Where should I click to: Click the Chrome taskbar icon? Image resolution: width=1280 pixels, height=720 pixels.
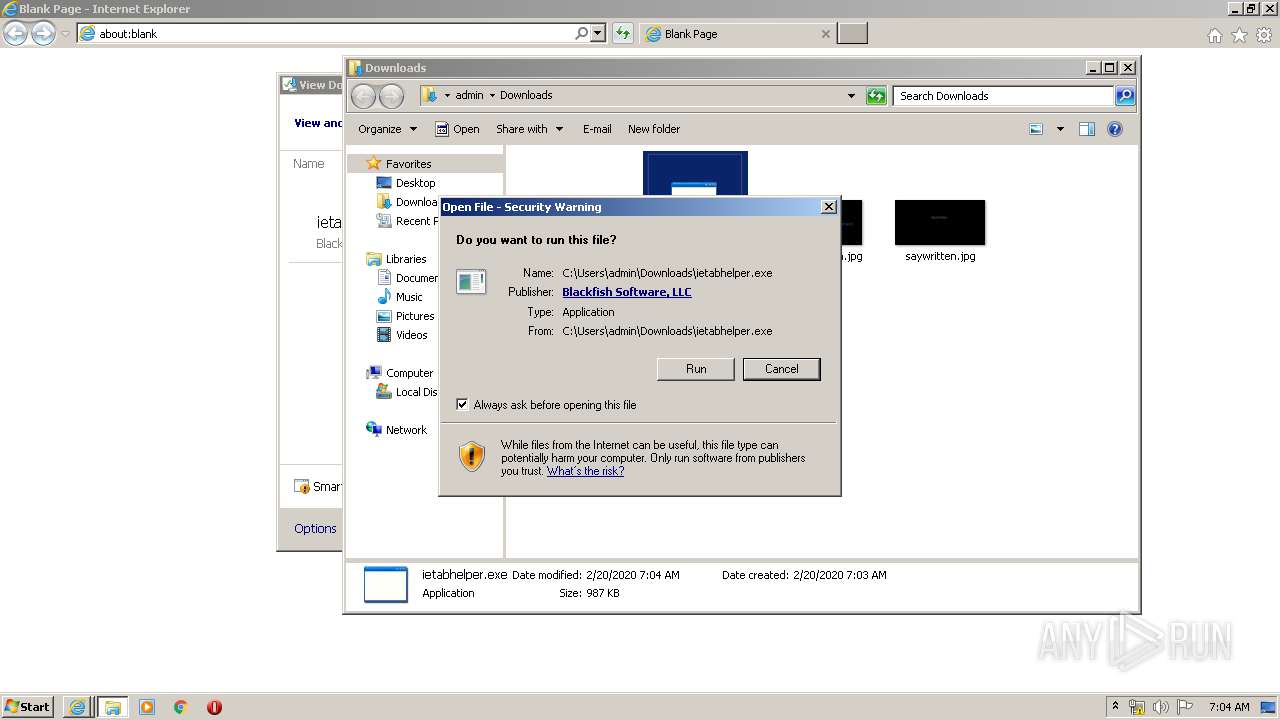click(181, 707)
